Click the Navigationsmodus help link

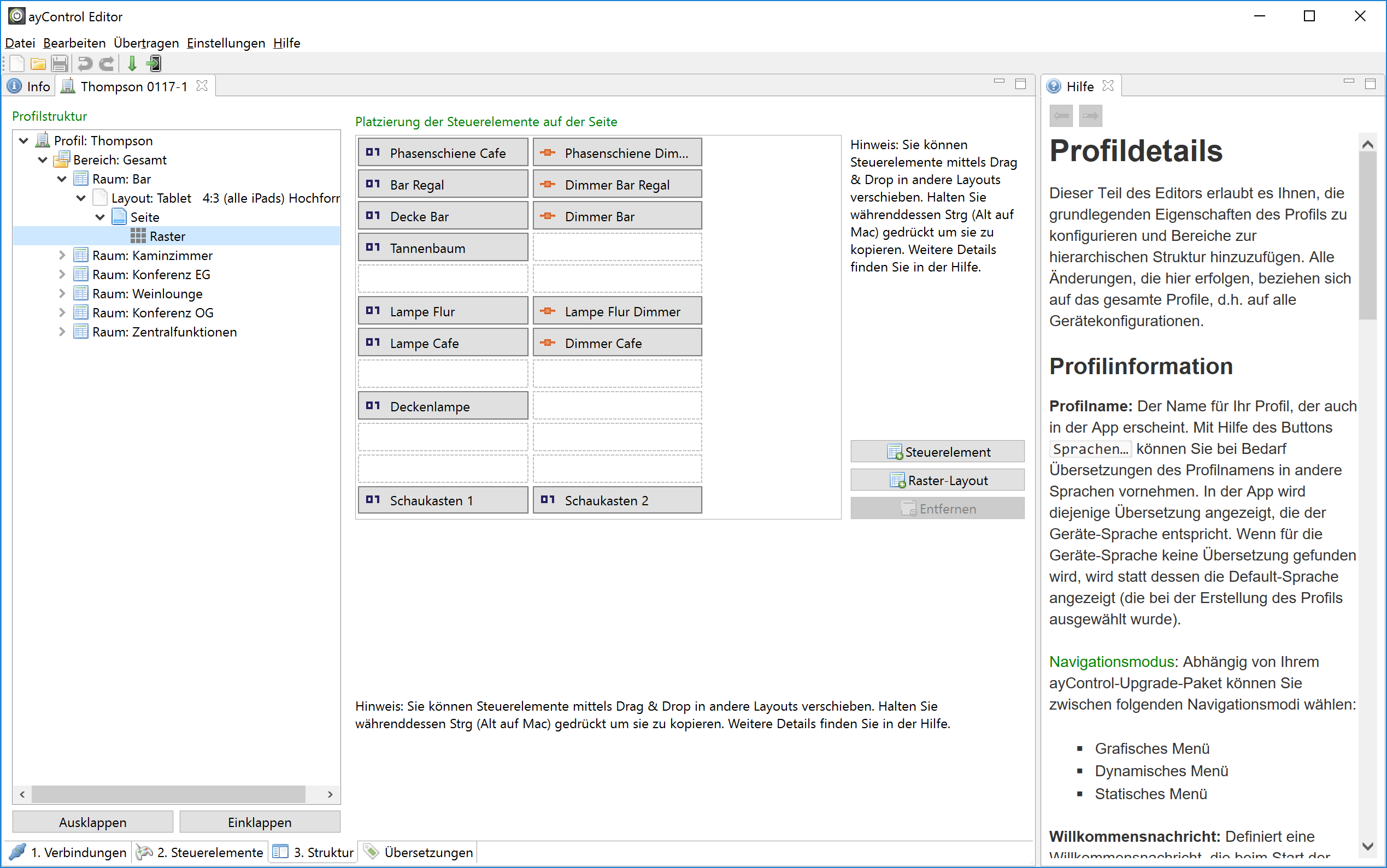point(1113,662)
